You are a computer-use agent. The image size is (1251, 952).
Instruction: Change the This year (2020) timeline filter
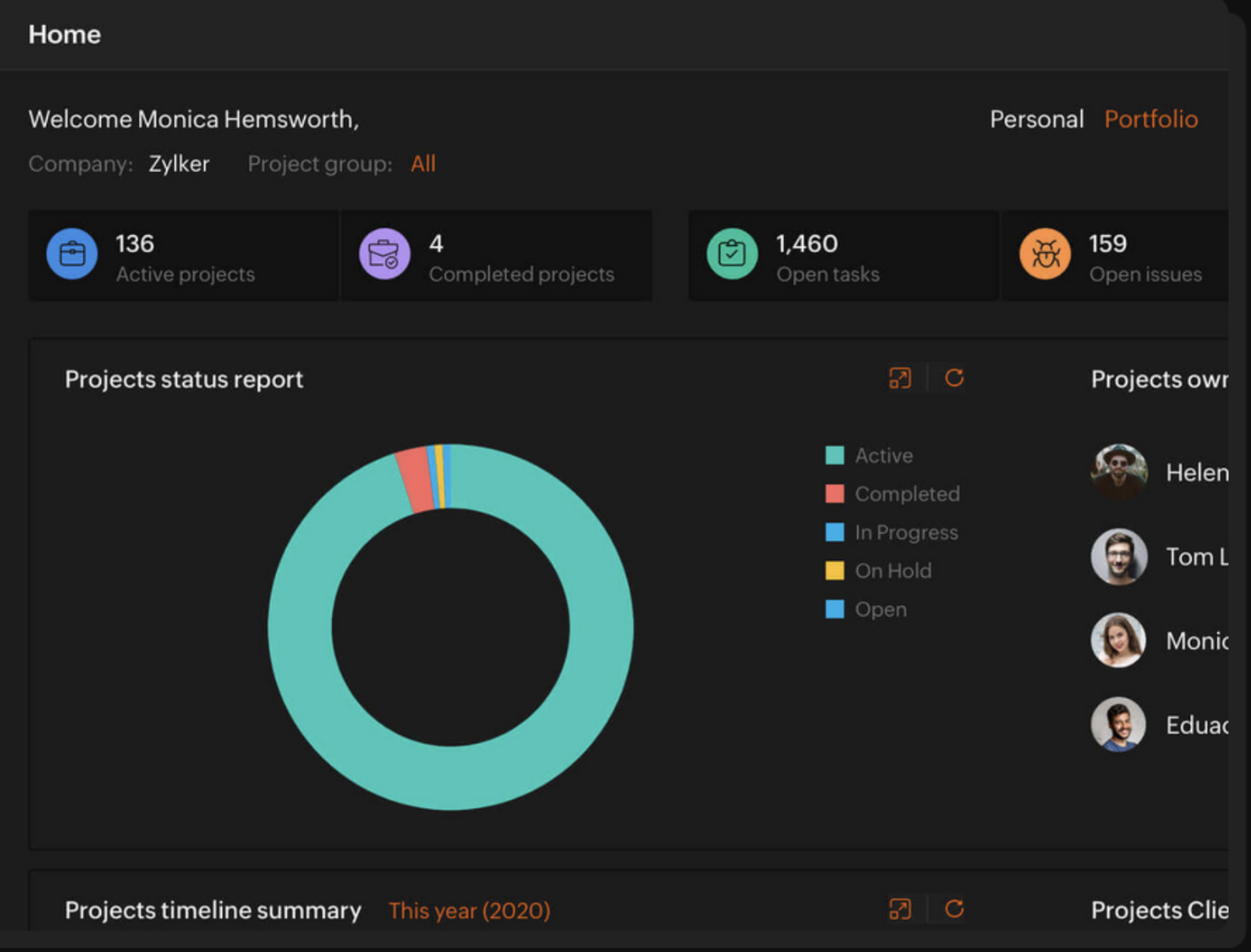pos(470,910)
